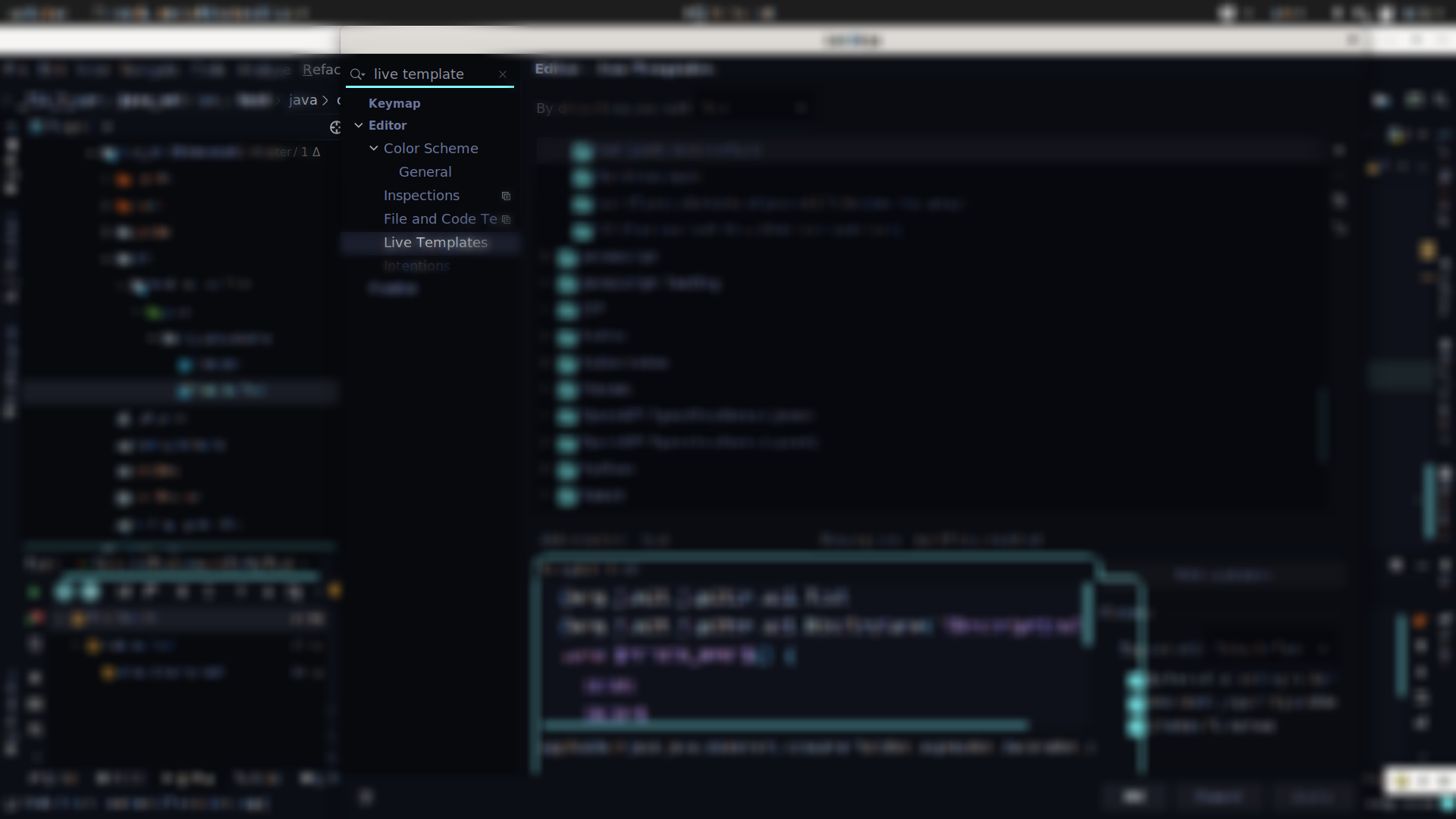Click the locate file crosshair icon

(x=335, y=127)
